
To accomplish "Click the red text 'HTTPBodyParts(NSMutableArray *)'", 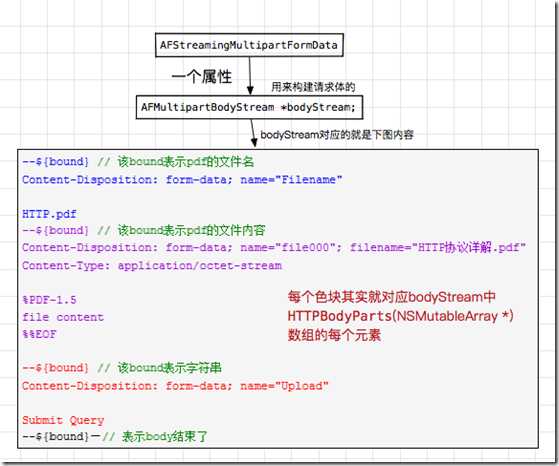I will tap(400, 316).
